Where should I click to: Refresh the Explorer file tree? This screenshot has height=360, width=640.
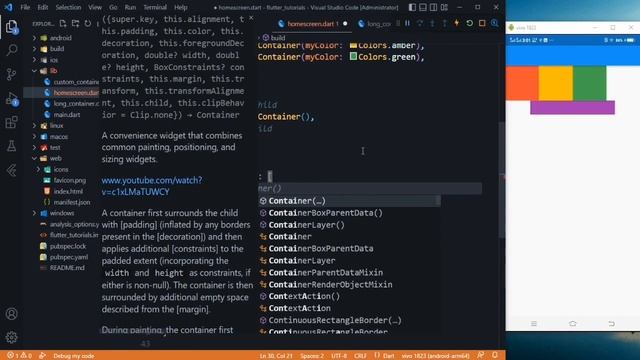pos(88,24)
